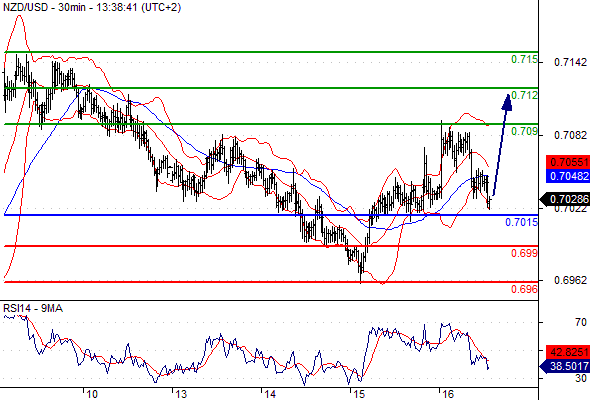Click the 0.7015 blue pivot label
This screenshot has height=400, width=590.
click(x=521, y=222)
